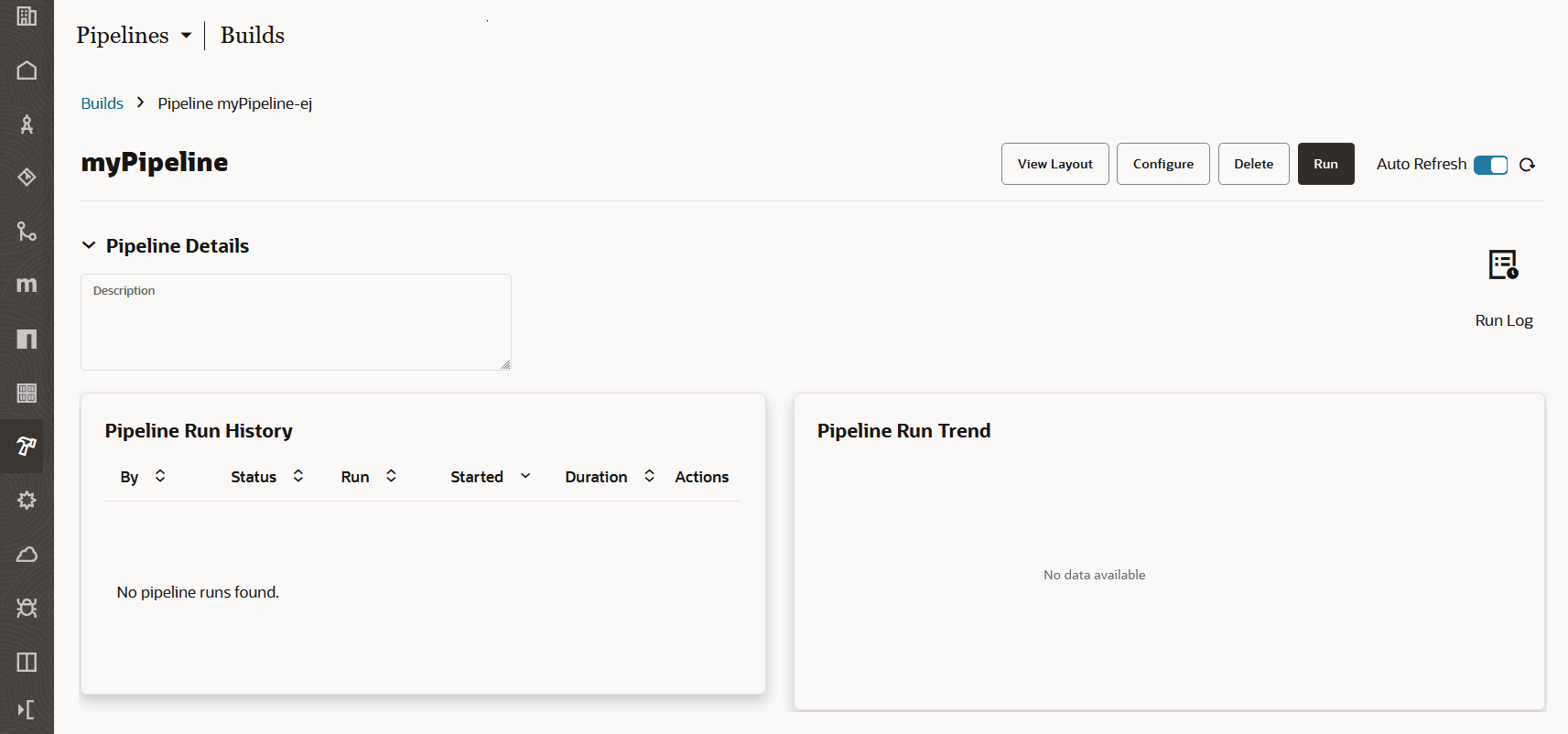The width and height of the screenshot is (1568, 734).
Task: Open the Maven 'm' icon in the sidebar
Action: click(27, 285)
